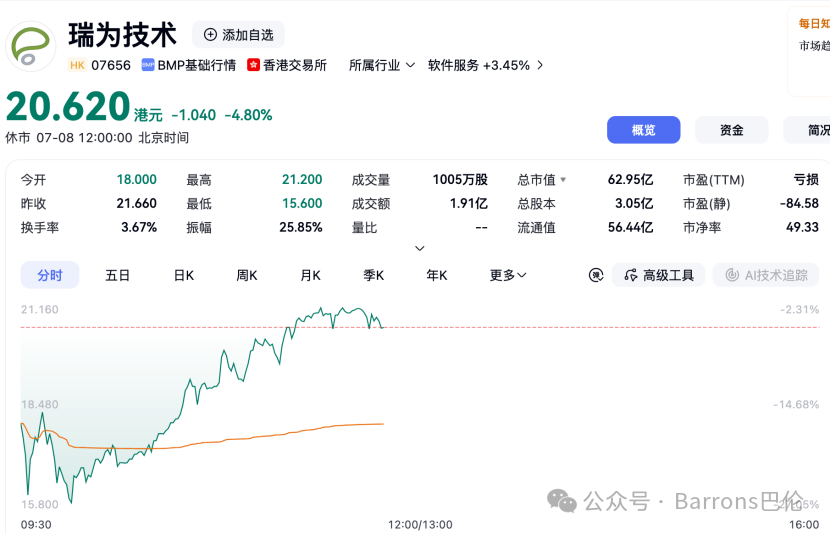Screen dimensions: 830x534
Task: Click the 流通值 value 56.44亿
Action: (630, 228)
